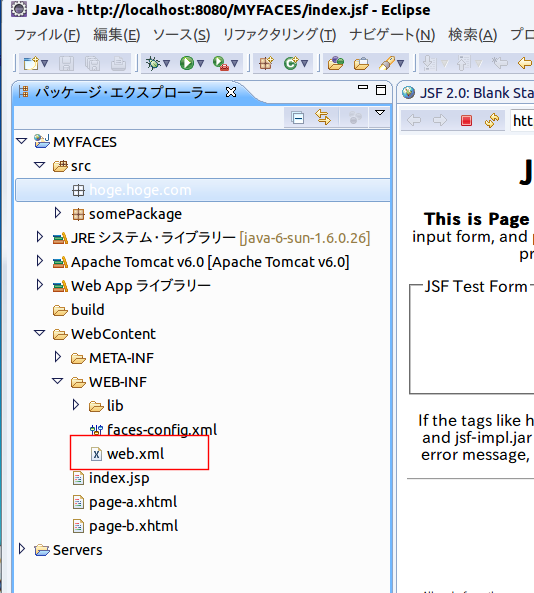Expand the Servers project
The height and width of the screenshot is (593, 534).
[x=22, y=549]
